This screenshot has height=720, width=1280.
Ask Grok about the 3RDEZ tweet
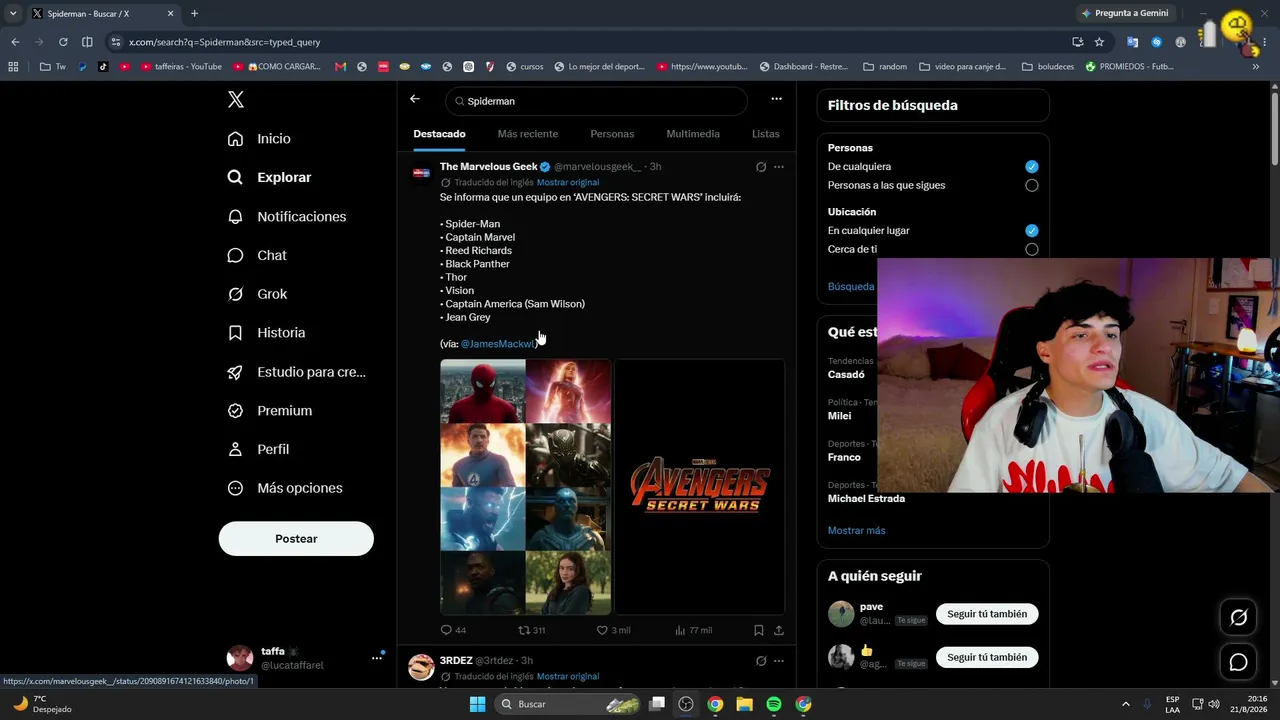click(x=761, y=661)
